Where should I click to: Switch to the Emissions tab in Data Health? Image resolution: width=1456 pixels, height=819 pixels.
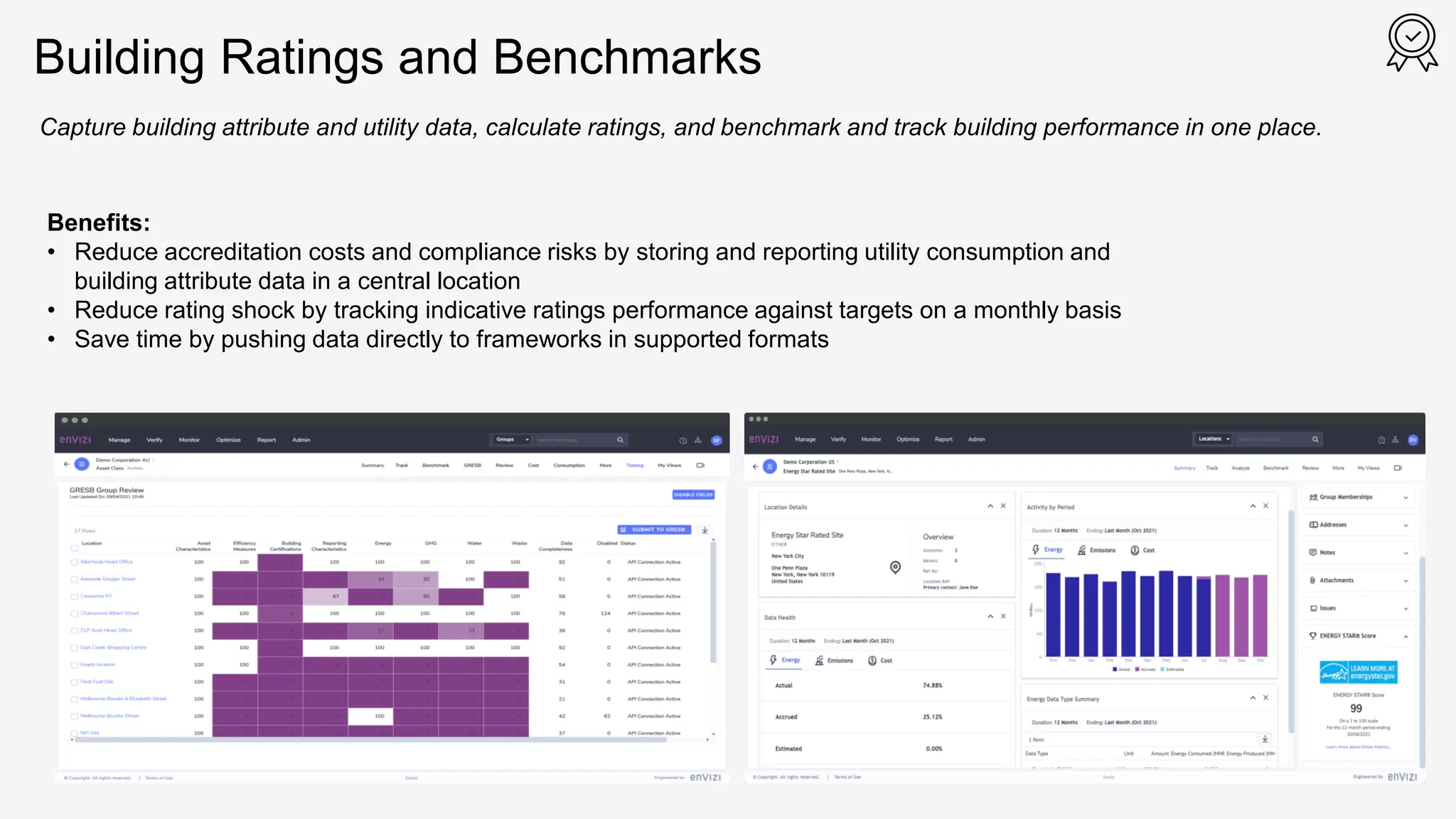pos(834,660)
